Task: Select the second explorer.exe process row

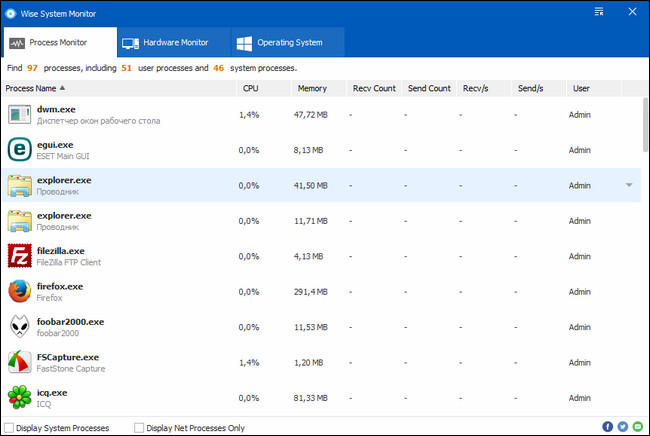Action: click(300, 221)
